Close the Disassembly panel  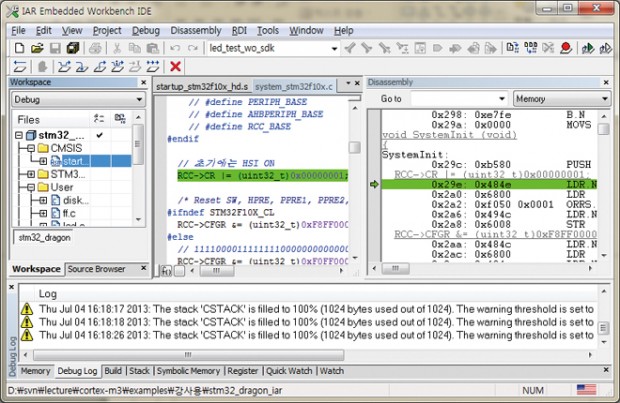(x=606, y=82)
